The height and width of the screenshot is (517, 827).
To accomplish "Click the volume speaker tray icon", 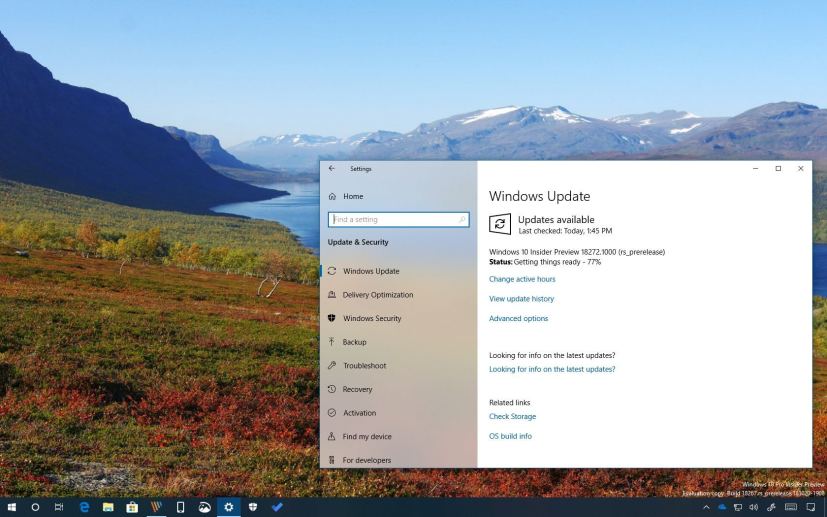I will [754, 508].
